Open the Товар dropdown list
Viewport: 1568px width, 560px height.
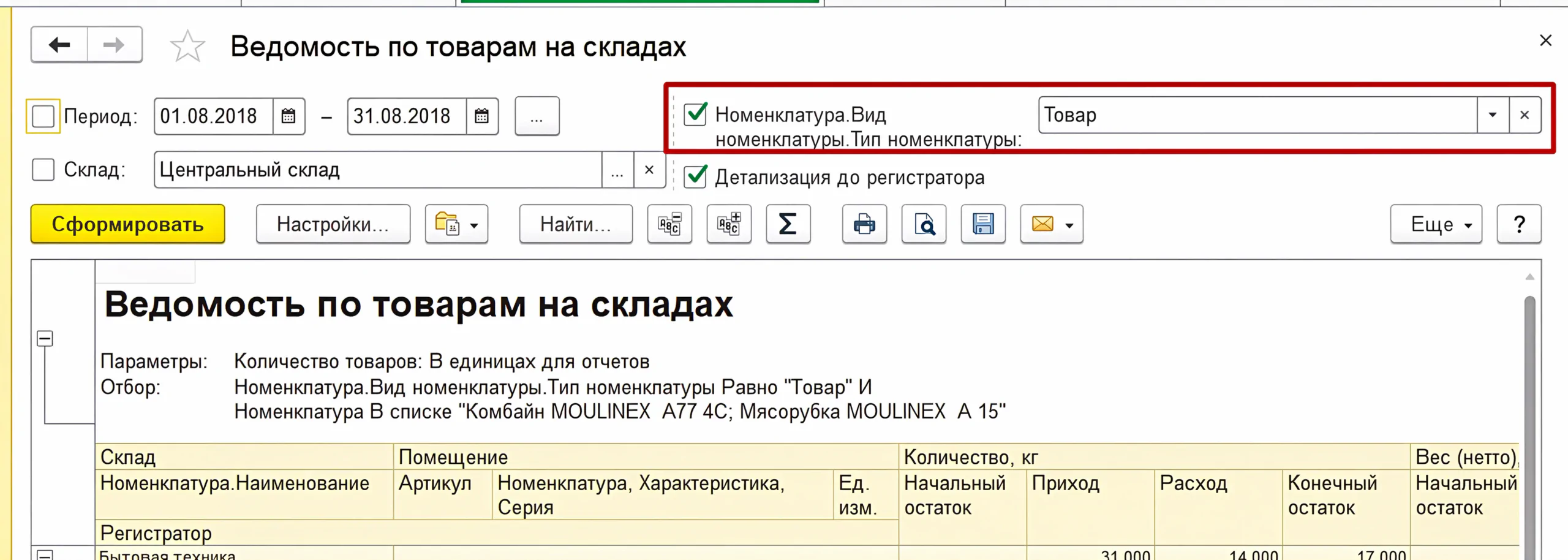[x=1493, y=115]
